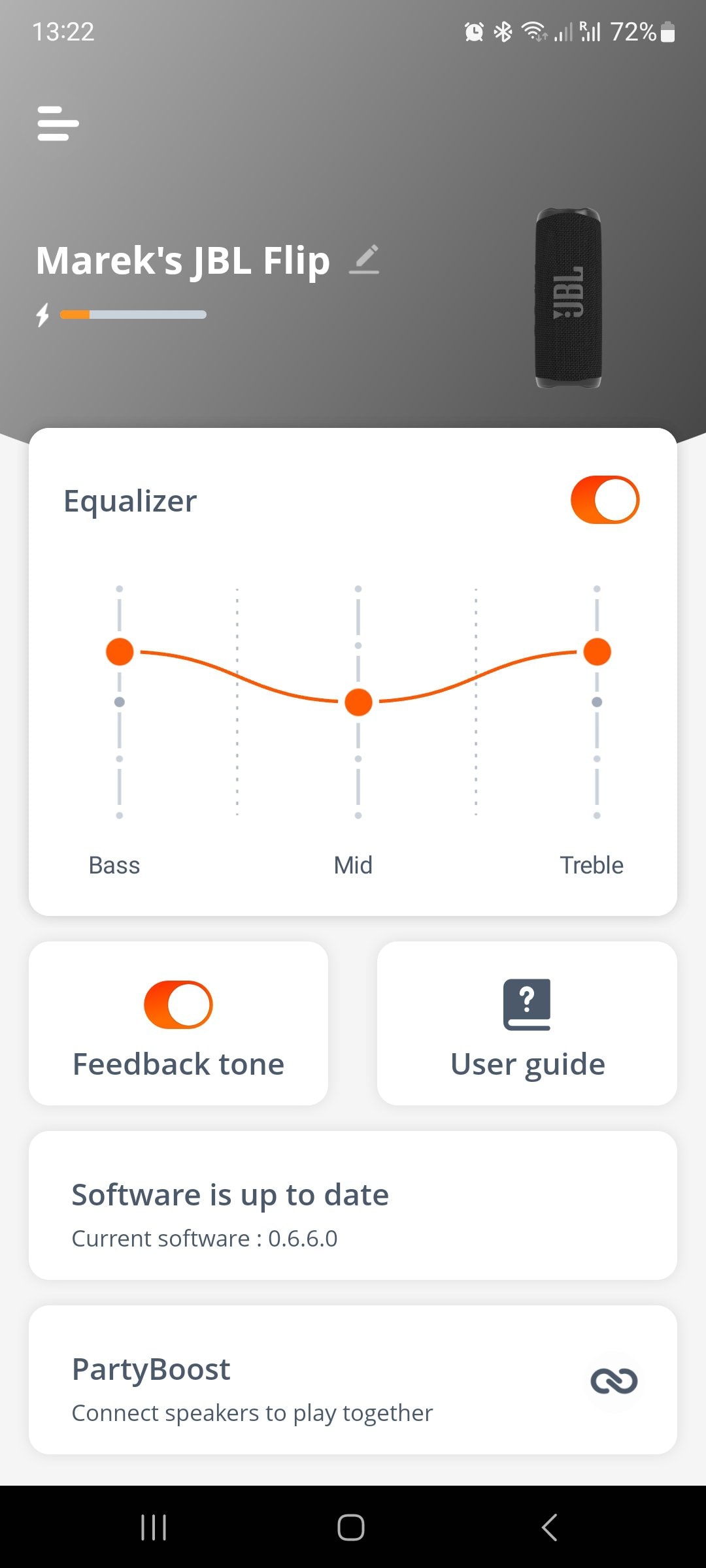This screenshot has height=1568, width=706.
Task: Tap the alarm icon in the status bar
Action: (x=474, y=31)
